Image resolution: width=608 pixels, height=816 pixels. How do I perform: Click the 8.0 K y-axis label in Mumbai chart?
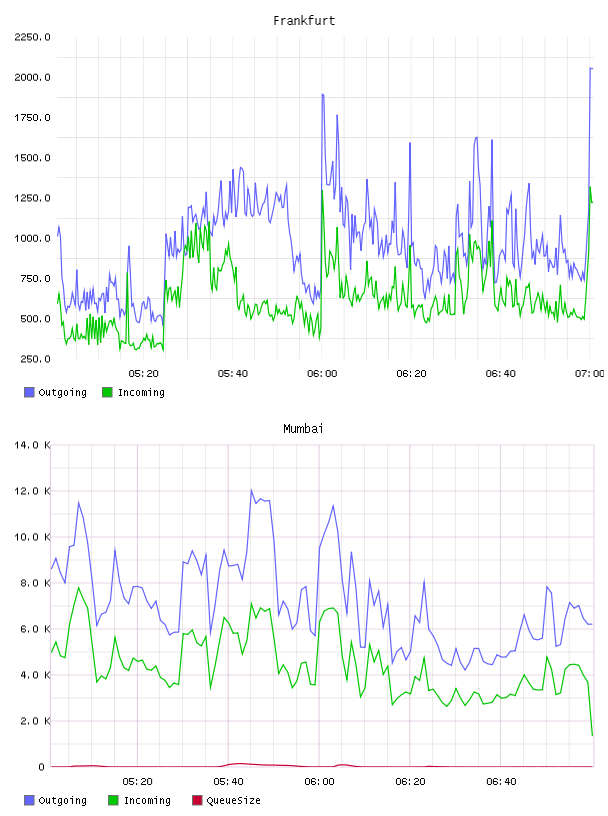coord(35,583)
